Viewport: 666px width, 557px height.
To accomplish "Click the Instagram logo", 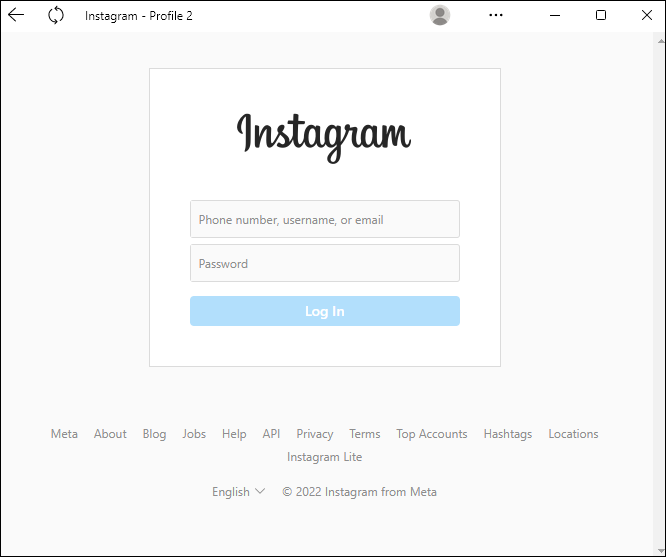I will click(324, 137).
